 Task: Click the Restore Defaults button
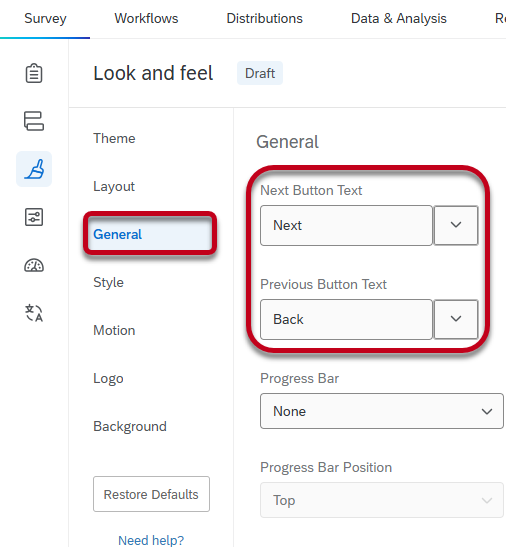coord(151,494)
